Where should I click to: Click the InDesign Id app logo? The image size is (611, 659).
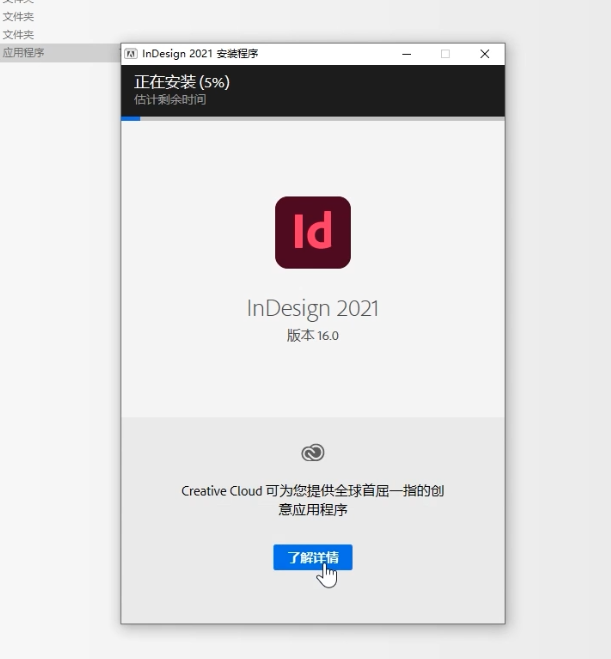pyautogui.click(x=313, y=232)
